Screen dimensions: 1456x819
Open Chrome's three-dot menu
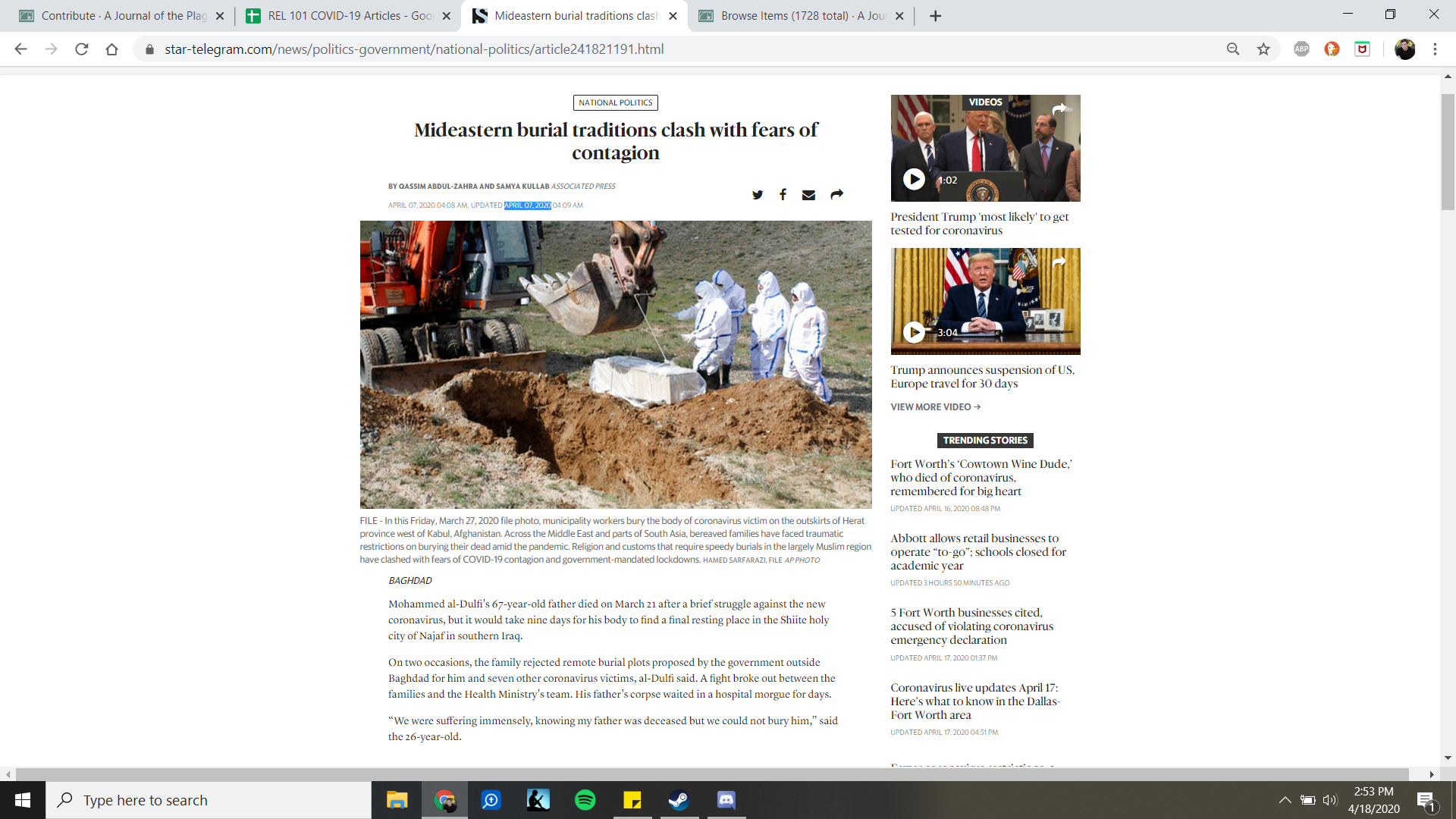[x=1435, y=49]
